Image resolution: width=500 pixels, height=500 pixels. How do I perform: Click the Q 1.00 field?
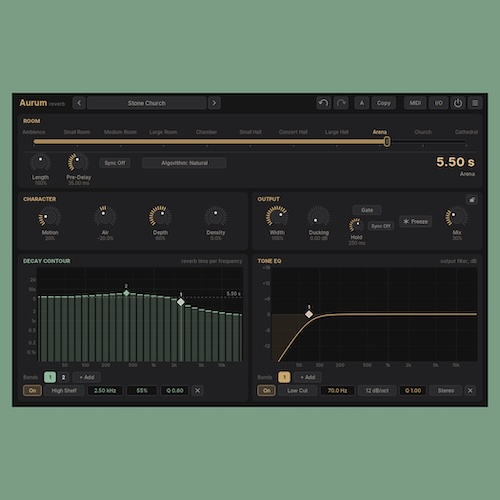[413, 390]
